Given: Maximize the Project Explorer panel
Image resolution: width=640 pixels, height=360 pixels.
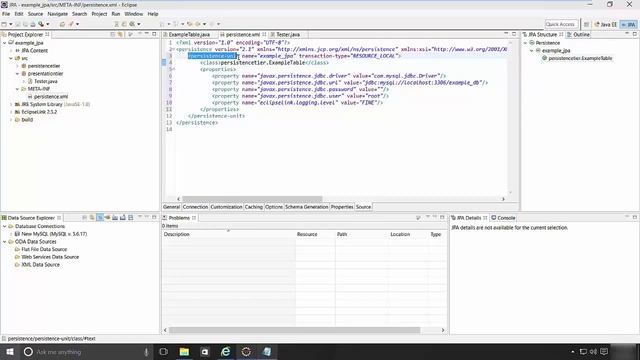Looking at the screenshot, I should (x=154, y=34).
